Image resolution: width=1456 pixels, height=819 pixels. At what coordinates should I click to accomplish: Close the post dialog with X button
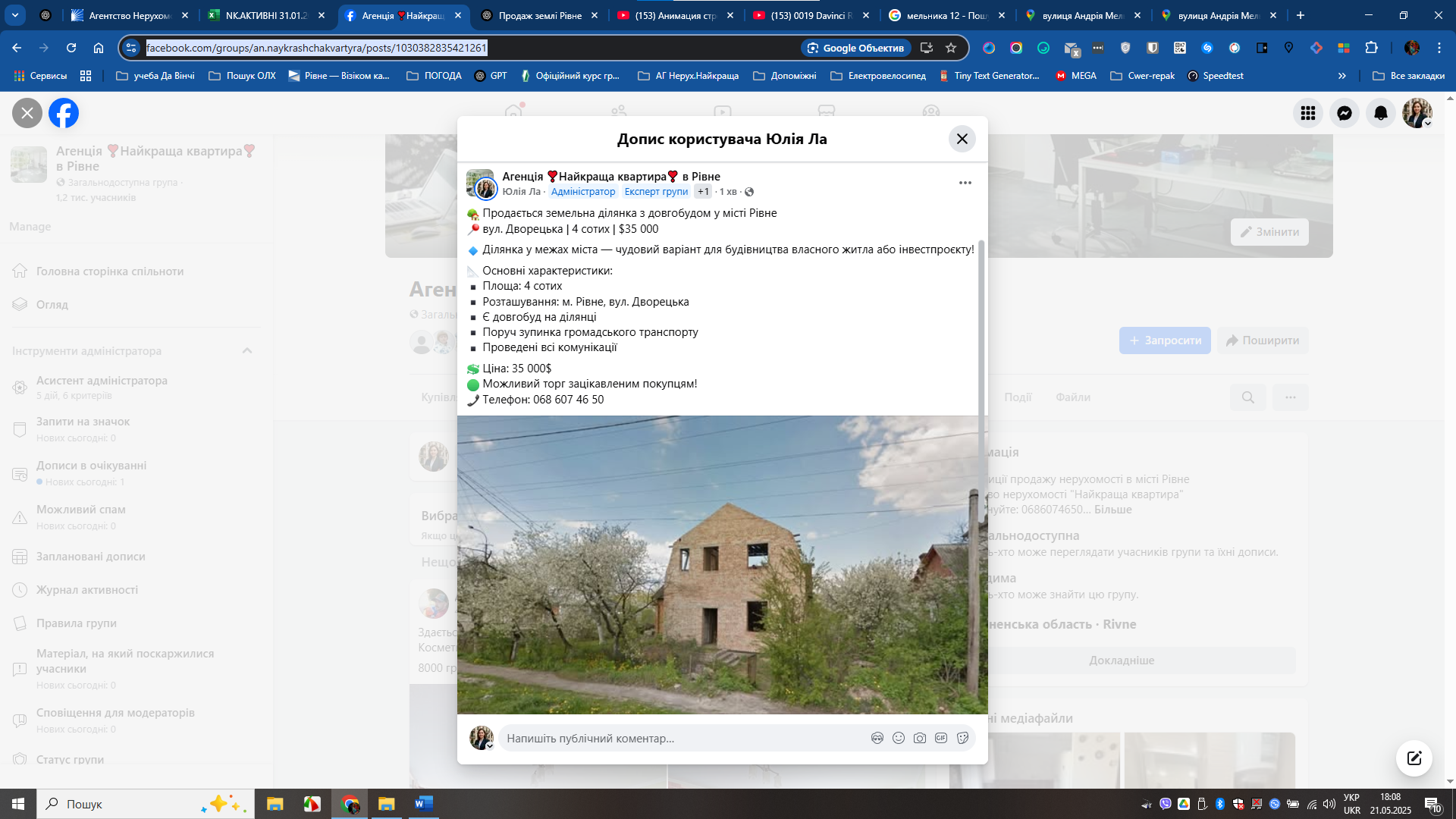[962, 139]
